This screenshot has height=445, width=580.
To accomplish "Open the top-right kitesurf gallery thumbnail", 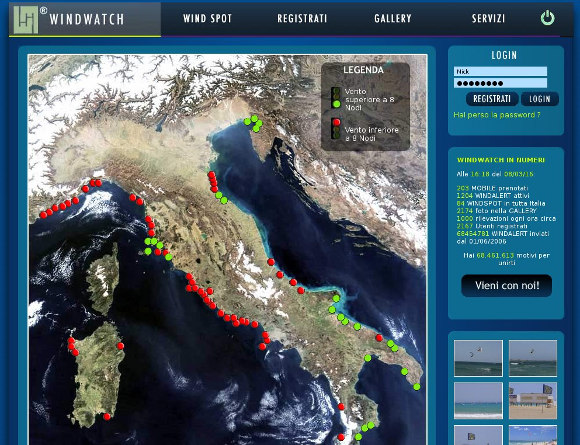I will [533, 358].
